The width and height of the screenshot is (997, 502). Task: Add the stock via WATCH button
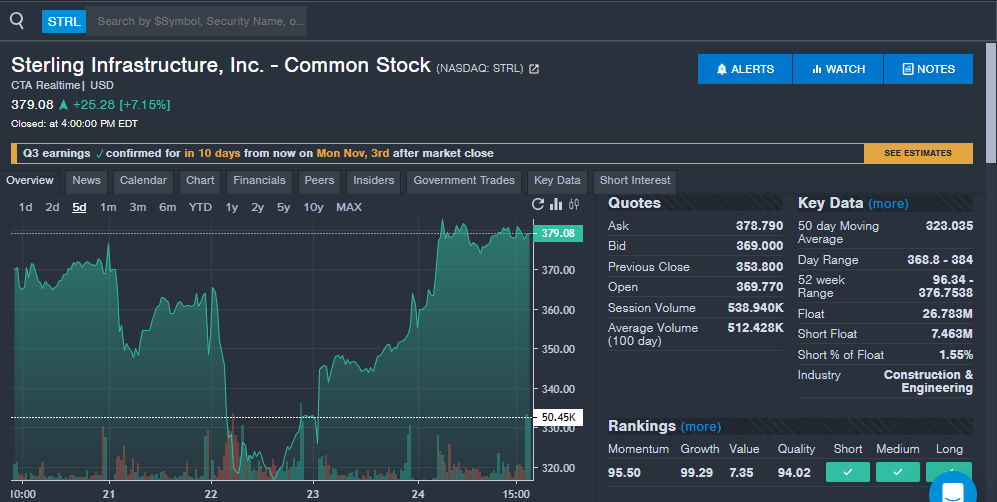click(838, 69)
